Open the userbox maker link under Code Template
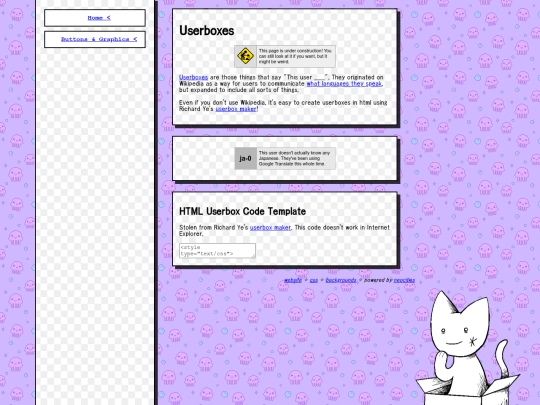 (x=270, y=227)
